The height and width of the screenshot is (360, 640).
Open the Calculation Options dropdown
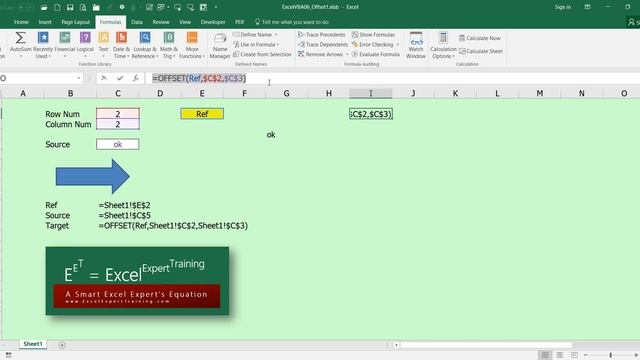click(443, 45)
